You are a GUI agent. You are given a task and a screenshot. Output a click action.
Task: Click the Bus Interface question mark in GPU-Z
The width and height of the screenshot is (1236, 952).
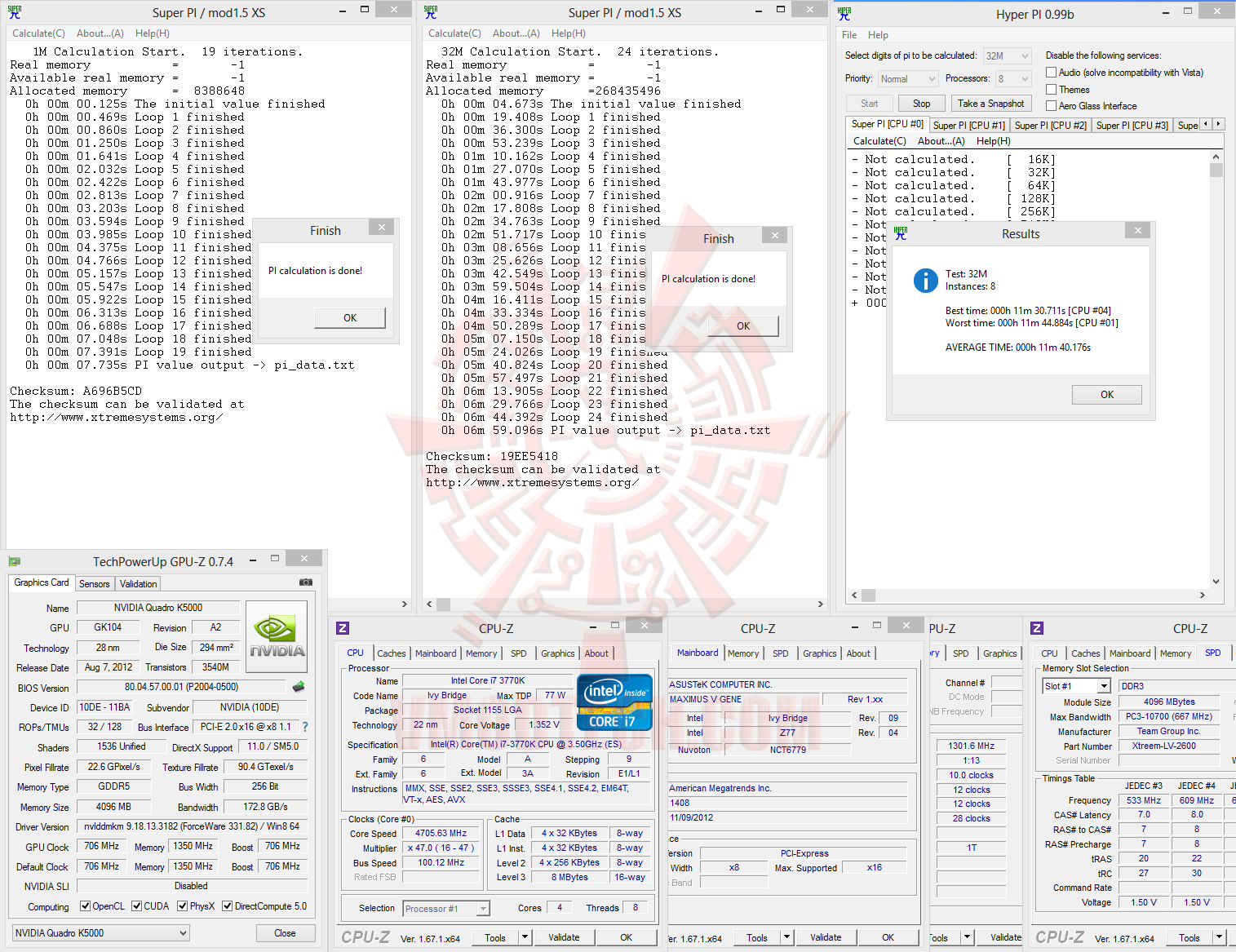[x=305, y=727]
